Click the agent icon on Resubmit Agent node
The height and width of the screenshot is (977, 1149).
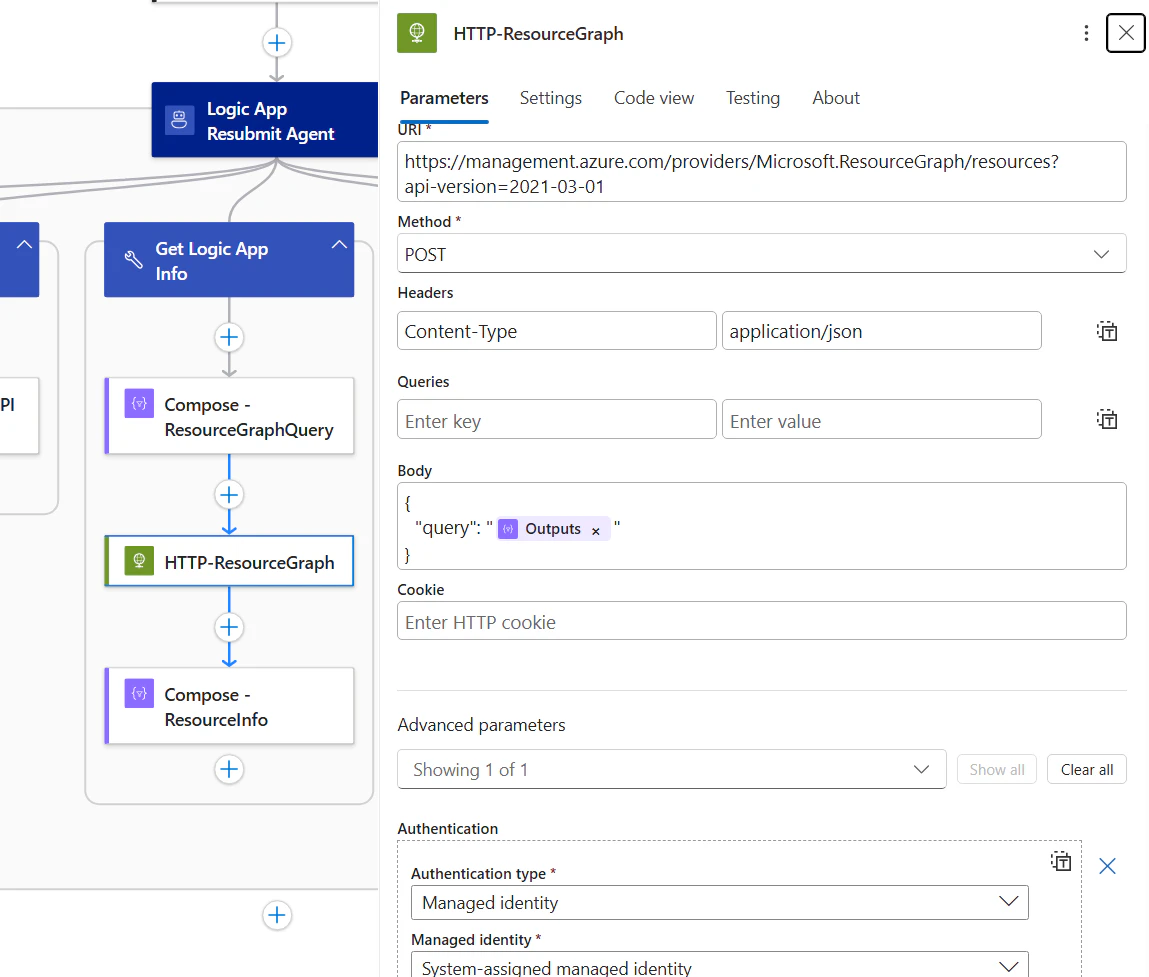(x=179, y=119)
